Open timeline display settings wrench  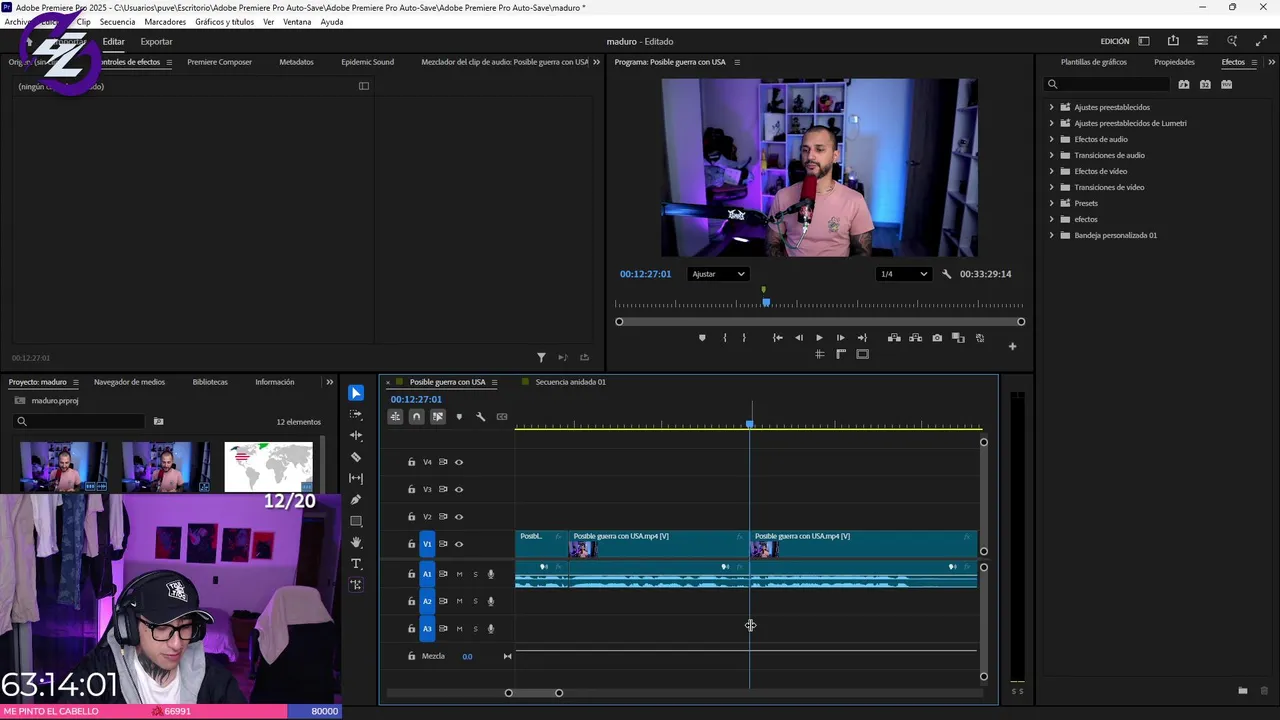(480, 417)
